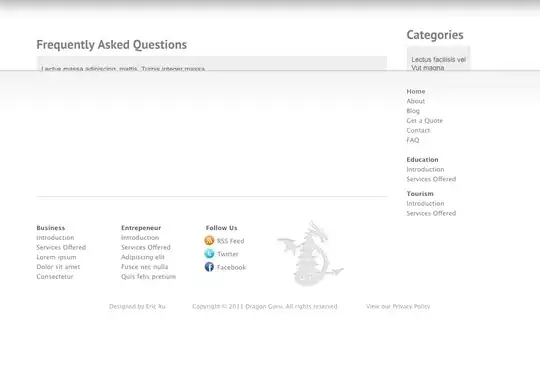
Task: Click the Lorem ipsum footer link
Action: point(56,257)
